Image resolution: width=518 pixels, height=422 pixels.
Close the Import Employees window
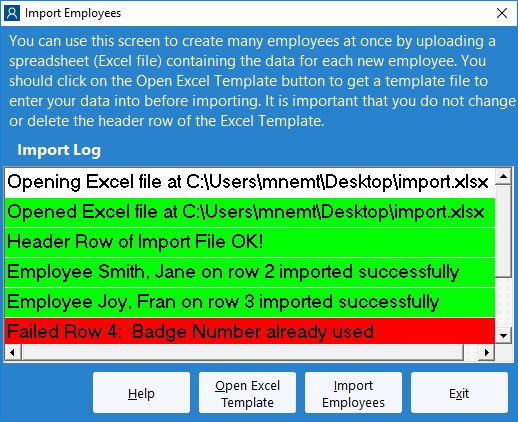[502, 13]
